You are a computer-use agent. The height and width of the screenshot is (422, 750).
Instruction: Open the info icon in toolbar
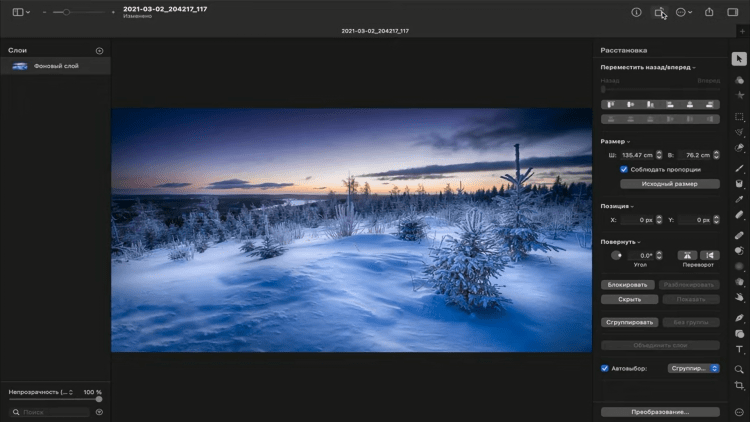coord(636,12)
